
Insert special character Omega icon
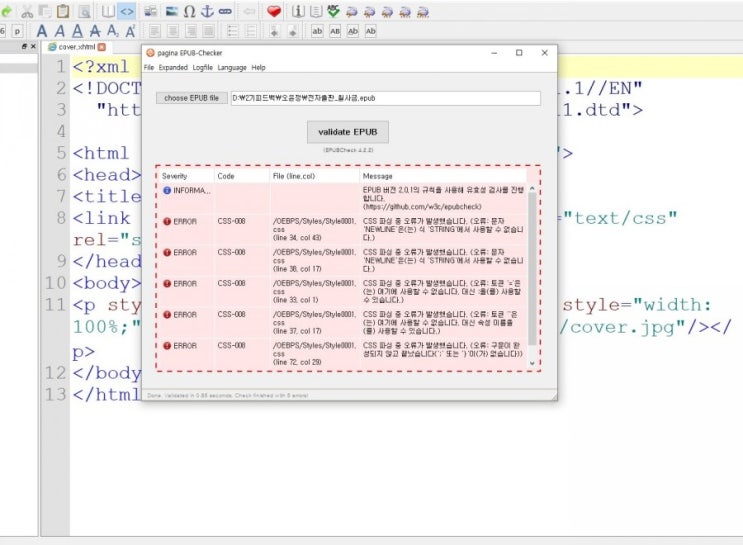click(190, 11)
